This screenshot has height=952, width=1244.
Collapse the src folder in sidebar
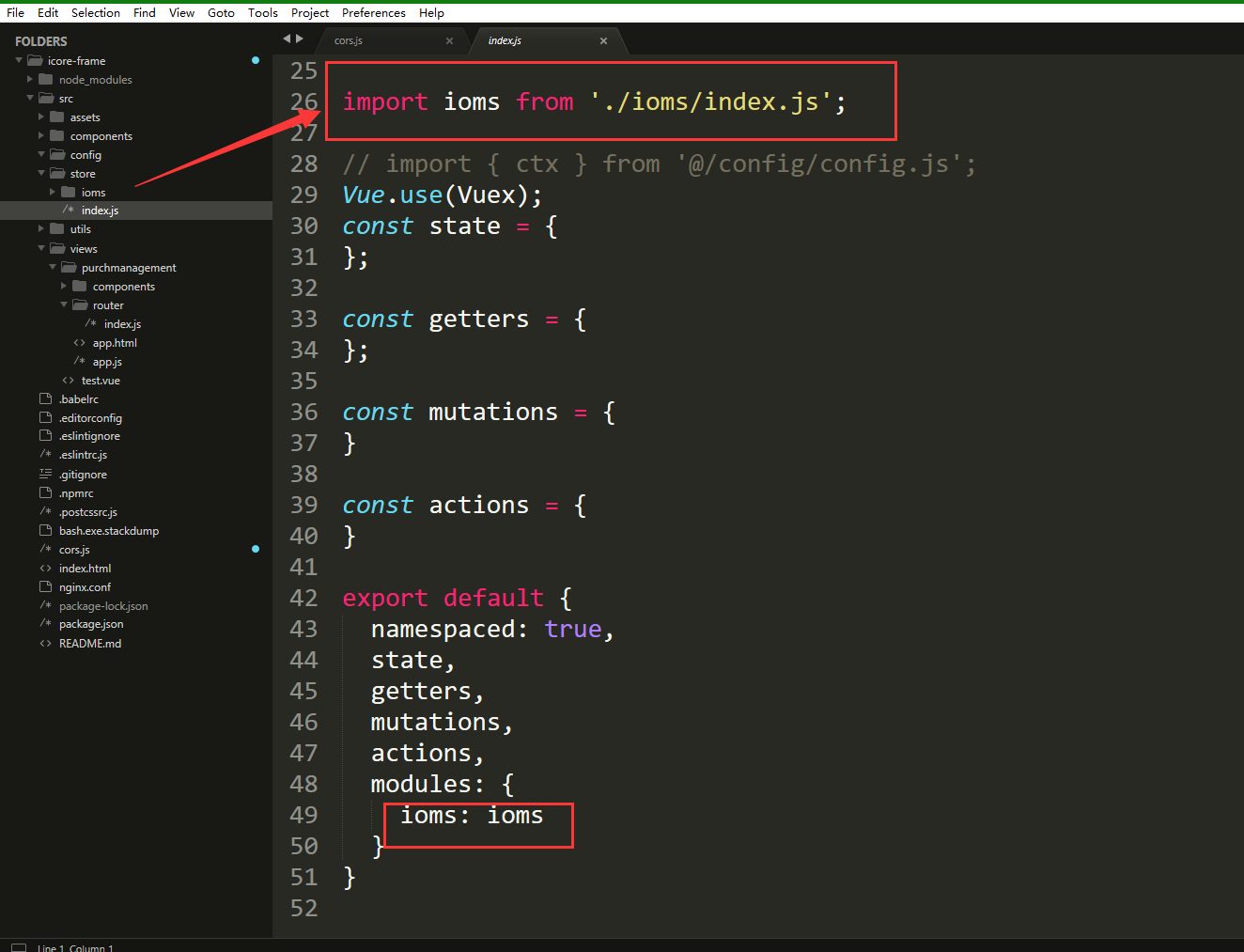point(30,99)
